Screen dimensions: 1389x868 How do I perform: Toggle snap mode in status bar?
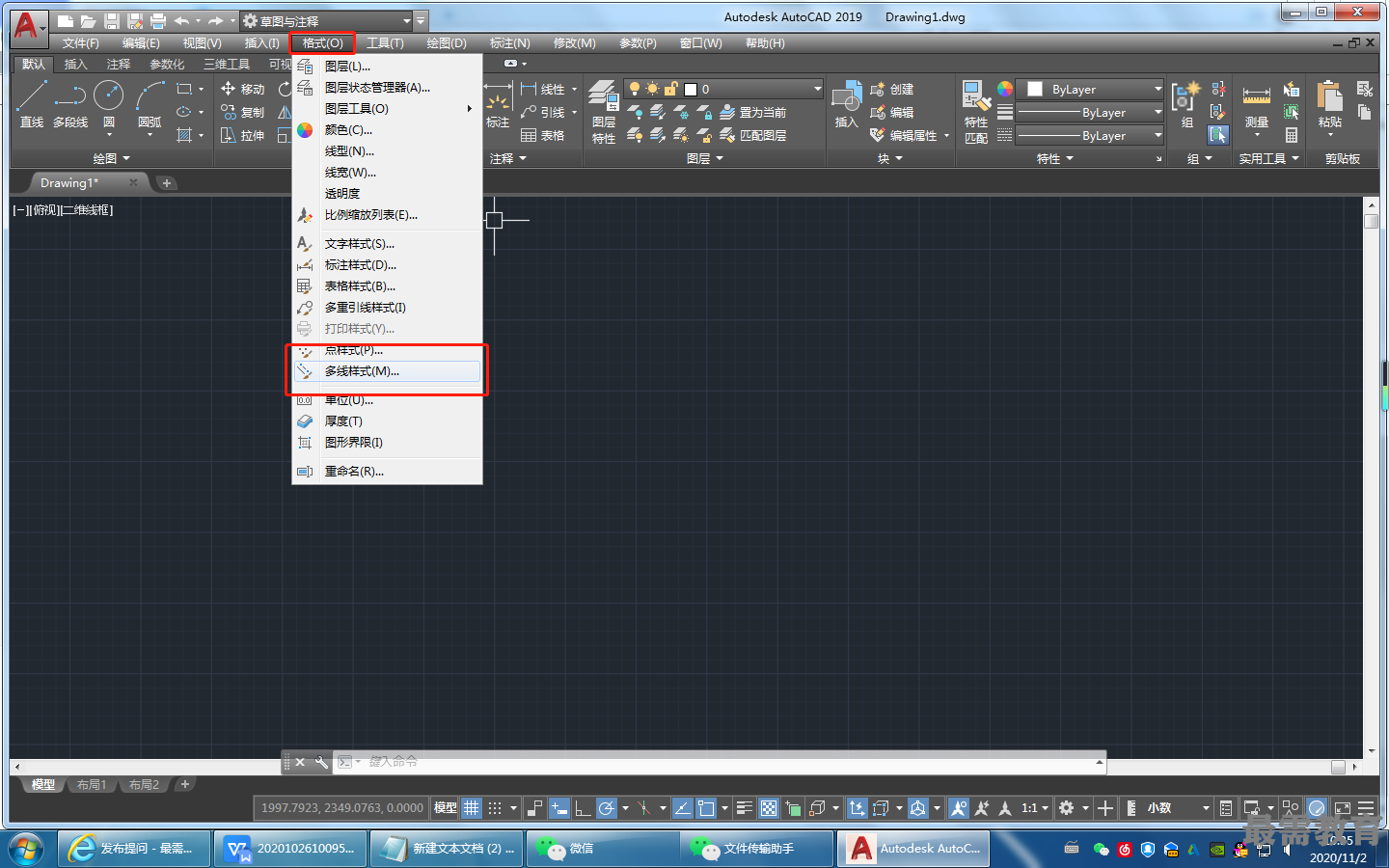[x=495, y=808]
